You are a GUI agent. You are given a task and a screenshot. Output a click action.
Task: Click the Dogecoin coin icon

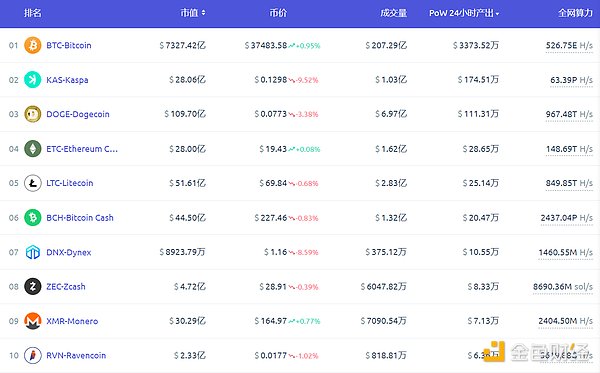(33, 114)
